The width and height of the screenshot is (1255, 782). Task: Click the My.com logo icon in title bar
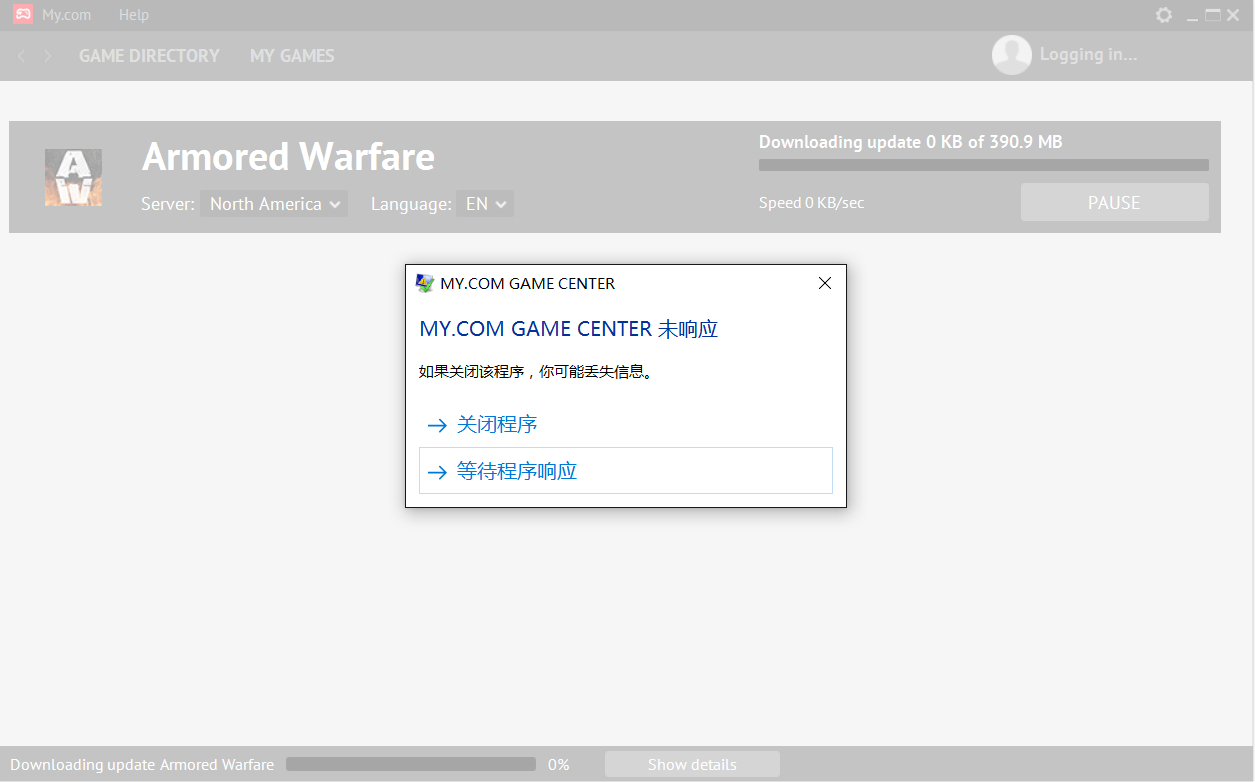click(x=22, y=15)
